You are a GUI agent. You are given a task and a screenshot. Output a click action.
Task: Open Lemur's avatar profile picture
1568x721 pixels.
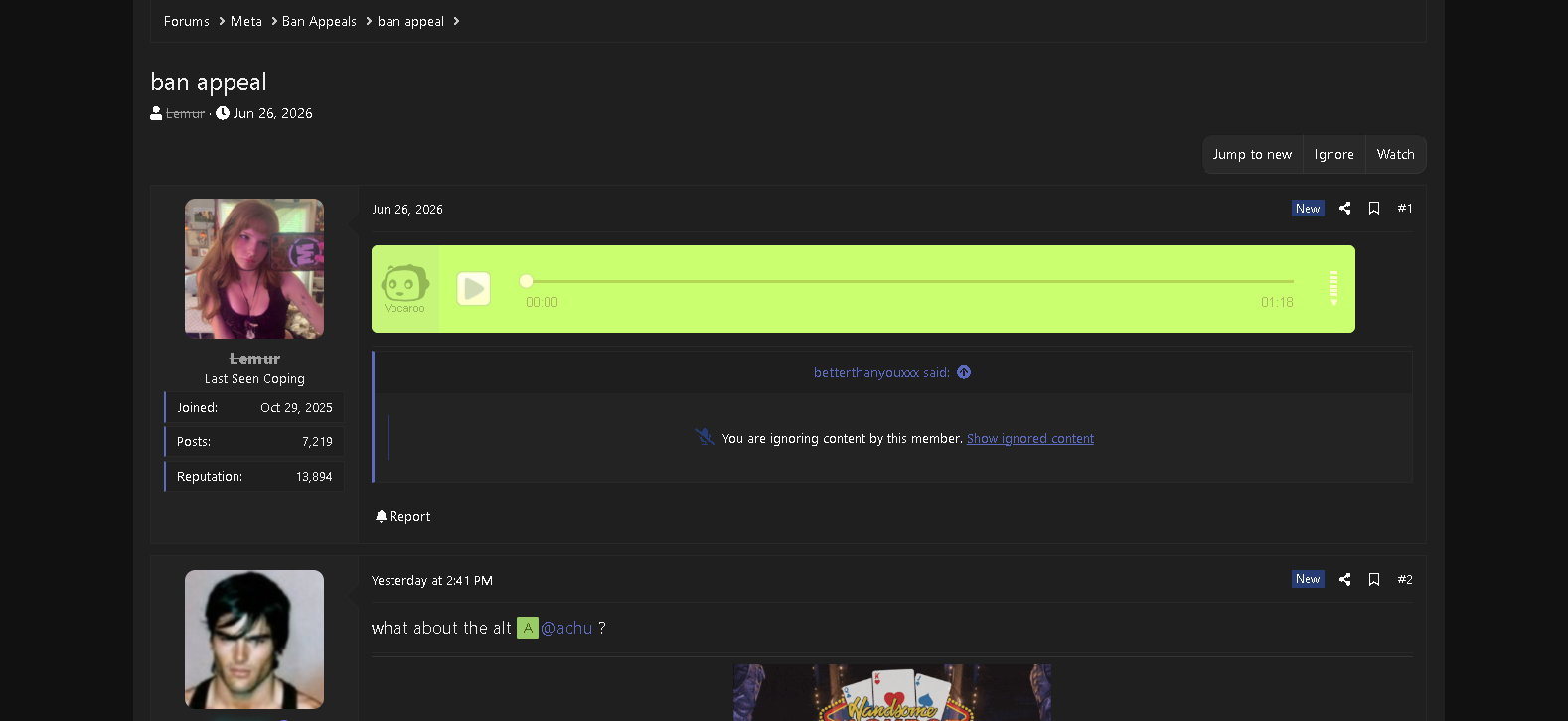(x=254, y=268)
